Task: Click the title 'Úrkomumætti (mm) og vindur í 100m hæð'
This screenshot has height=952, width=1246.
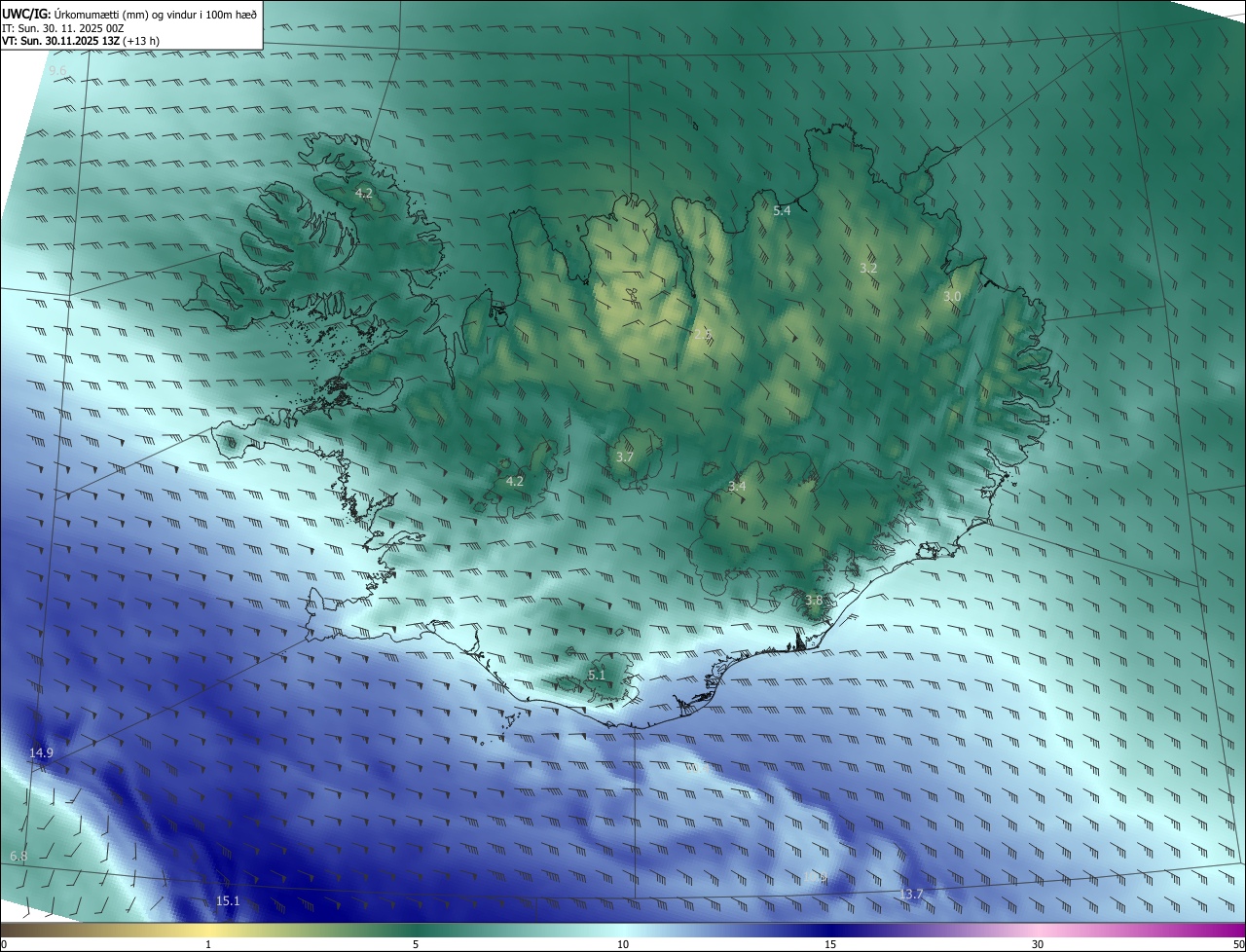Action: coord(154,13)
